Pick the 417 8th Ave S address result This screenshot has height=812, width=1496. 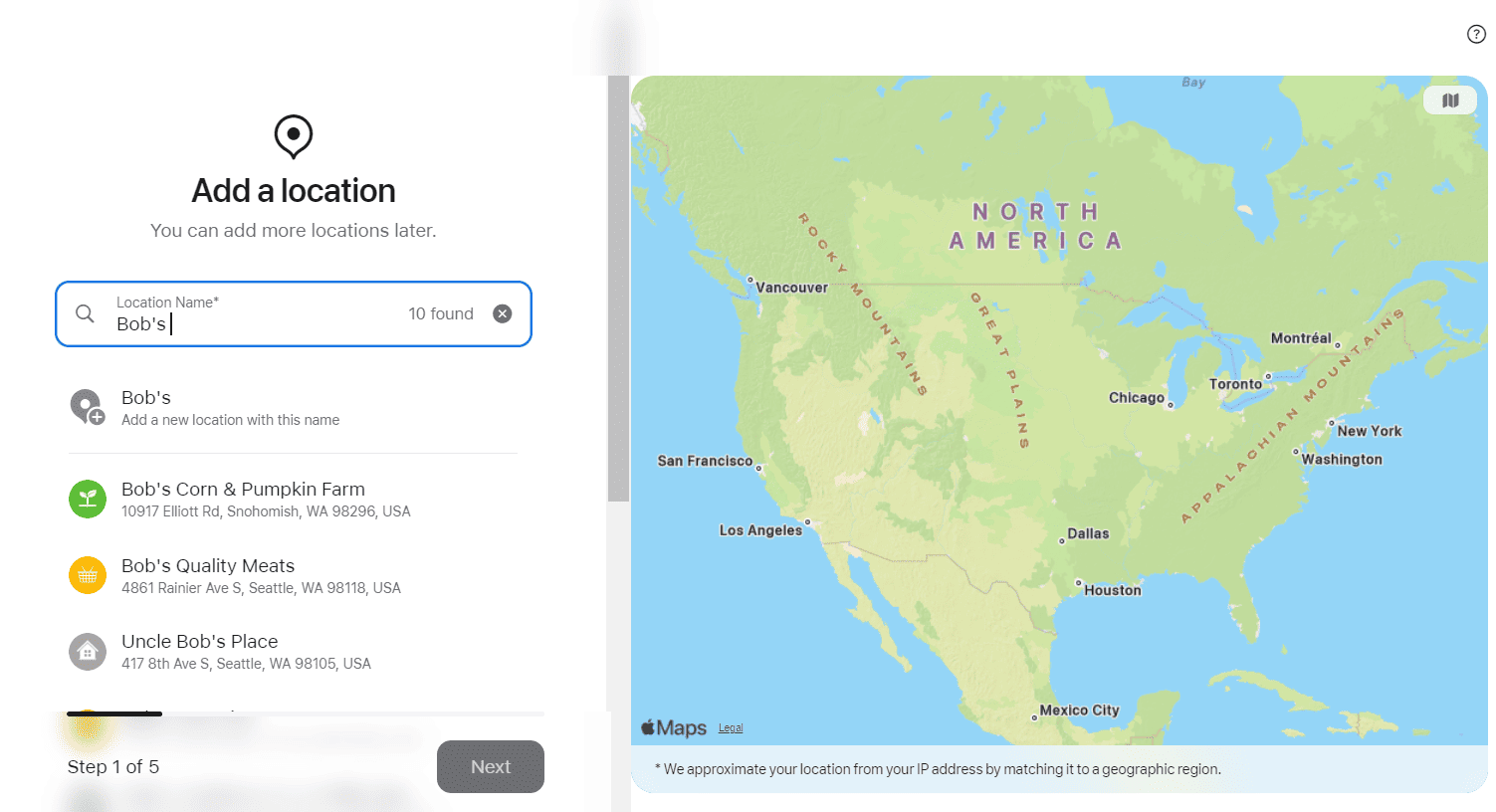tap(246, 664)
